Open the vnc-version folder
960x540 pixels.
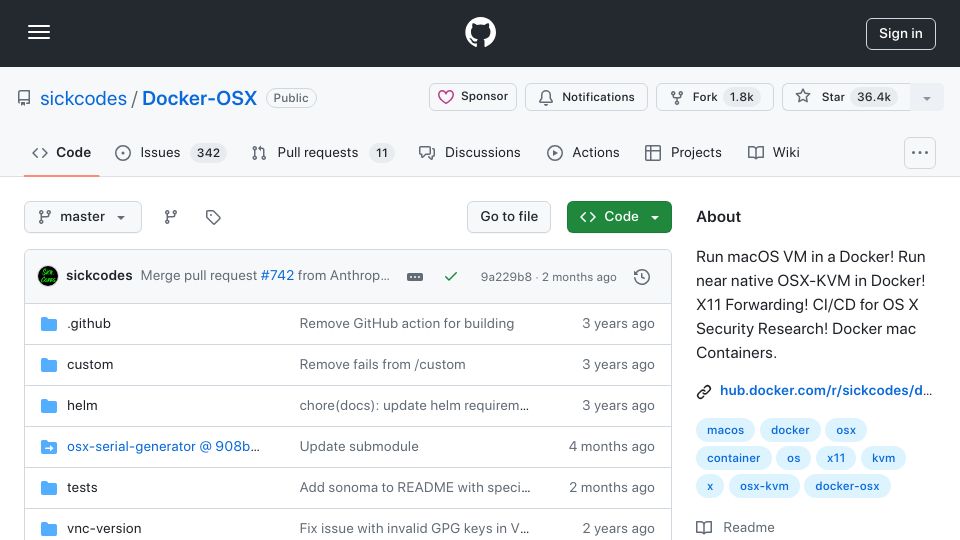click(x=104, y=528)
